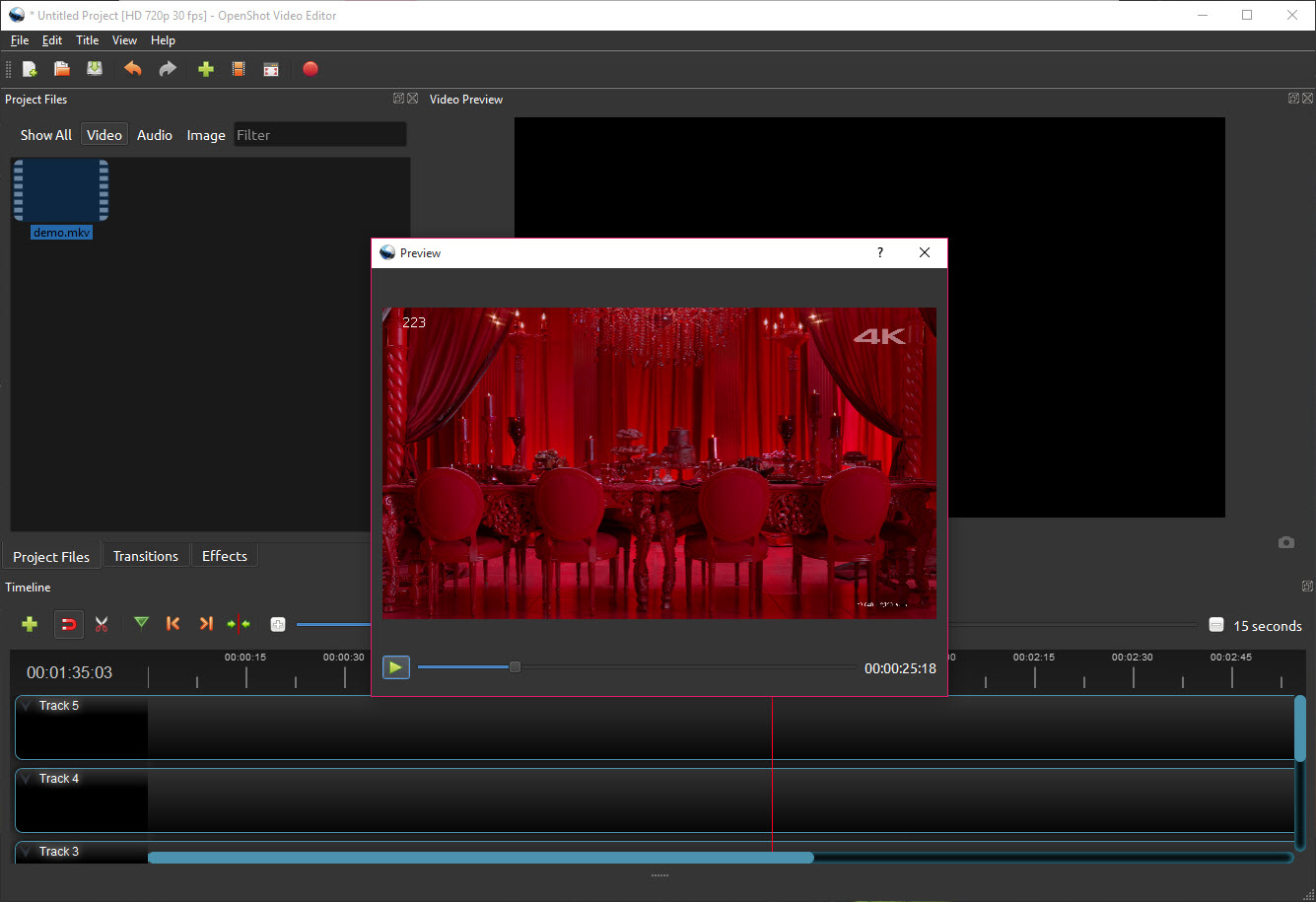
Task: Switch to the Transitions tab
Action: [x=146, y=556]
